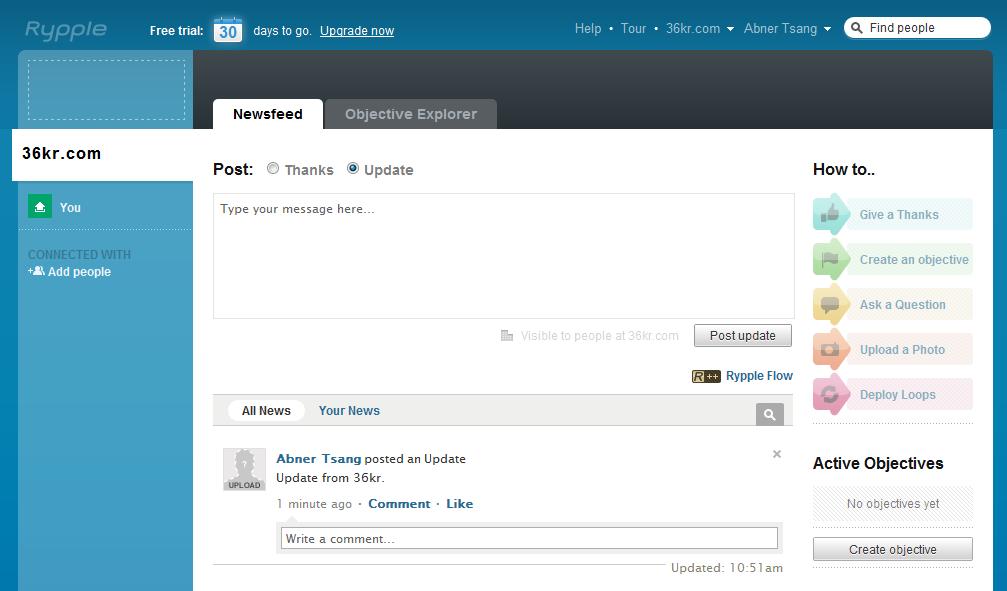This screenshot has width=1007, height=591.
Task: Open the newsfeed search icon button
Action: tap(769, 415)
